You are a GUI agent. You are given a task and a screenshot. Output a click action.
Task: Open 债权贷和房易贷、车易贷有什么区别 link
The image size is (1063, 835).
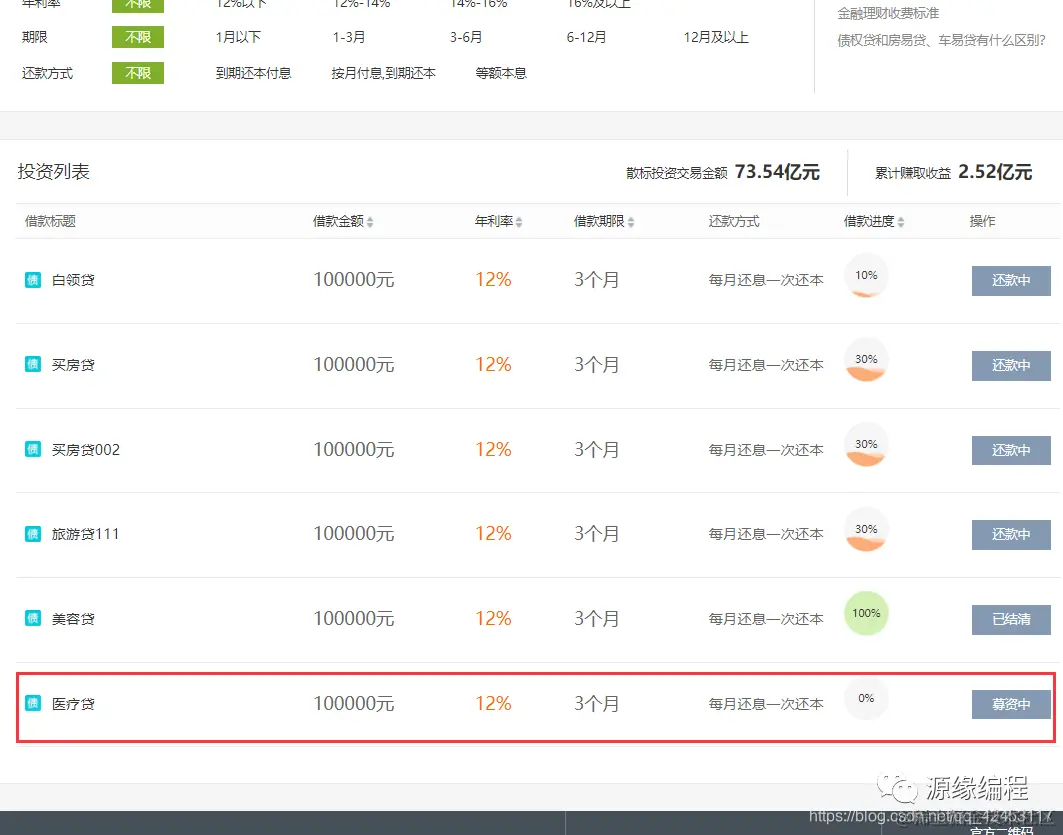(x=942, y=41)
